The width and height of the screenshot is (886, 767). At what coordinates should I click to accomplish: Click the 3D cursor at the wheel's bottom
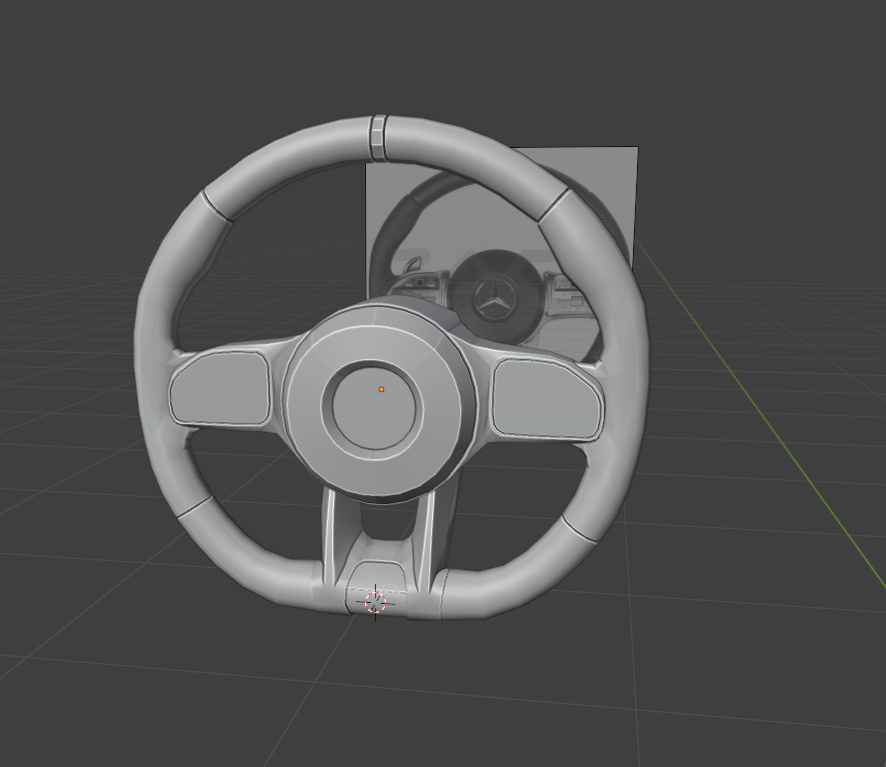coord(376,602)
